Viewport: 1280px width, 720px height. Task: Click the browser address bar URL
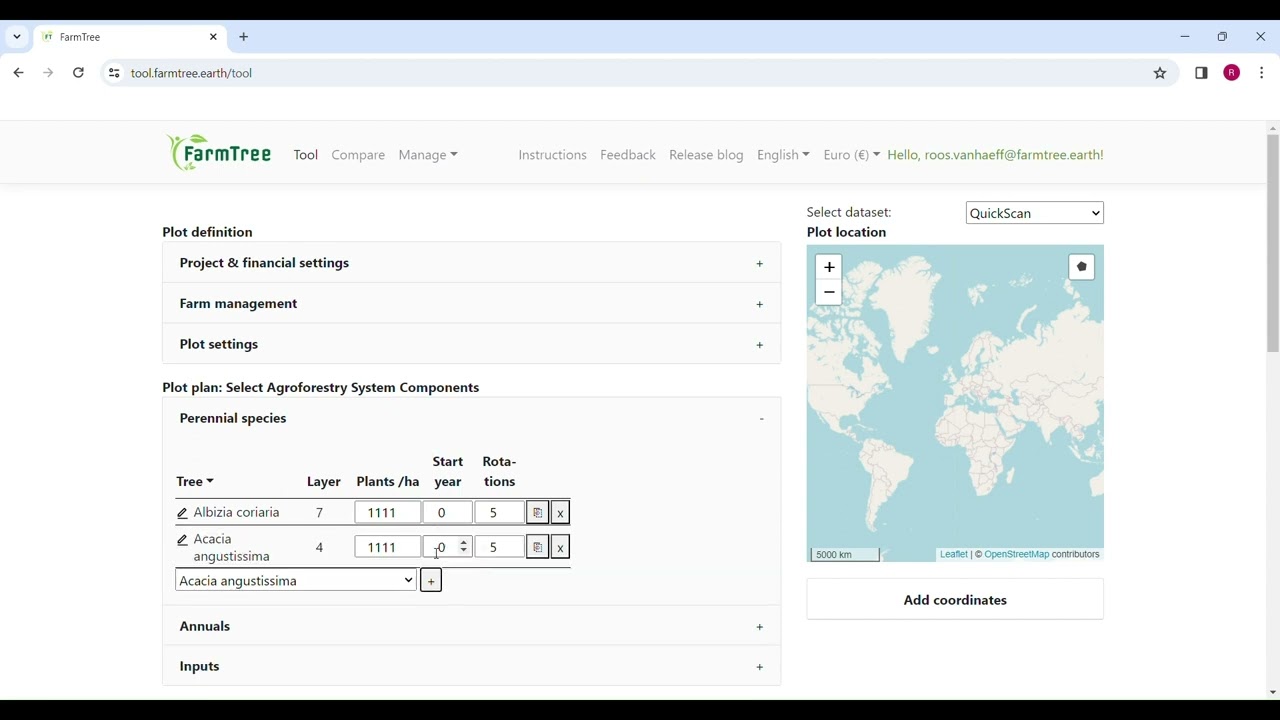(x=191, y=73)
